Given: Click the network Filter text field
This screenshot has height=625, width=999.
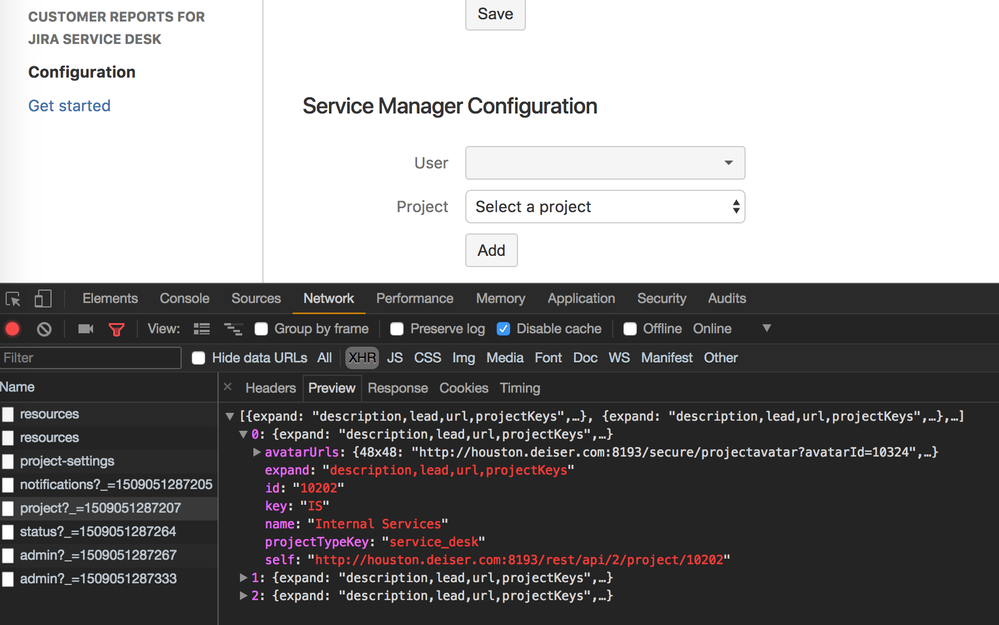Looking at the screenshot, I should click(x=90, y=358).
